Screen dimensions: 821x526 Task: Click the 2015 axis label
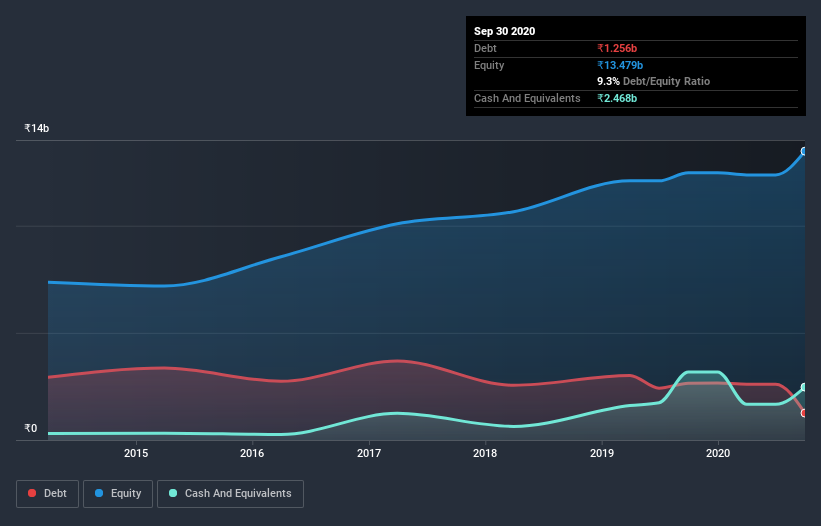pyautogui.click(x=136, y=453)
